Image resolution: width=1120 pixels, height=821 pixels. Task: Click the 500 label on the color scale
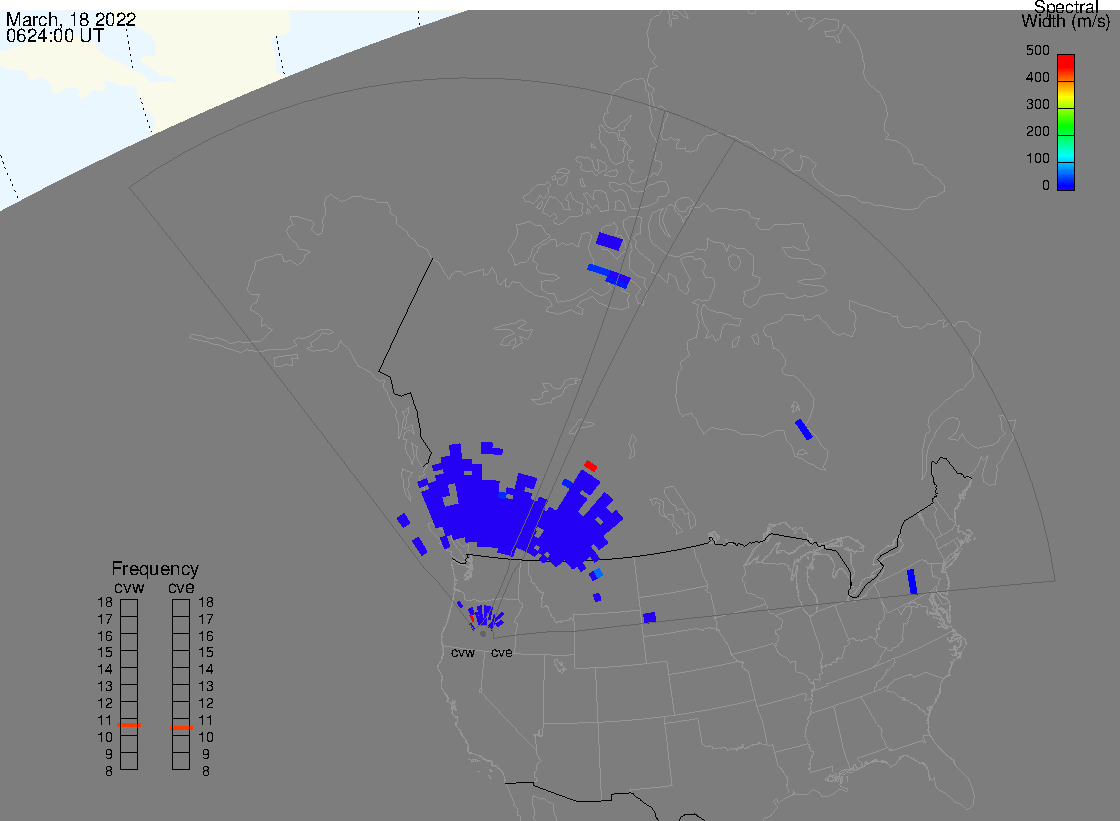tap(1037, 50)
